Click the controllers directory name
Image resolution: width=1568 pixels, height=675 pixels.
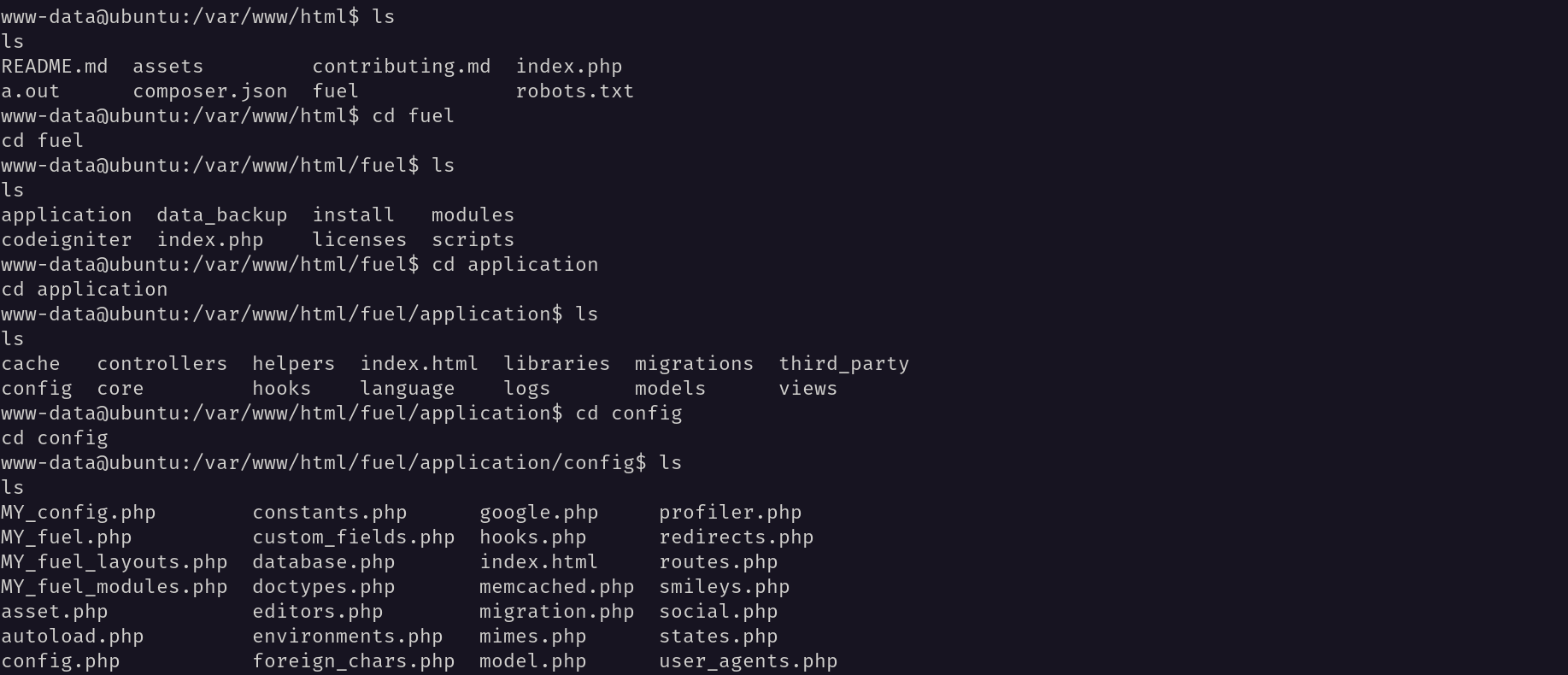click(162, 364)
